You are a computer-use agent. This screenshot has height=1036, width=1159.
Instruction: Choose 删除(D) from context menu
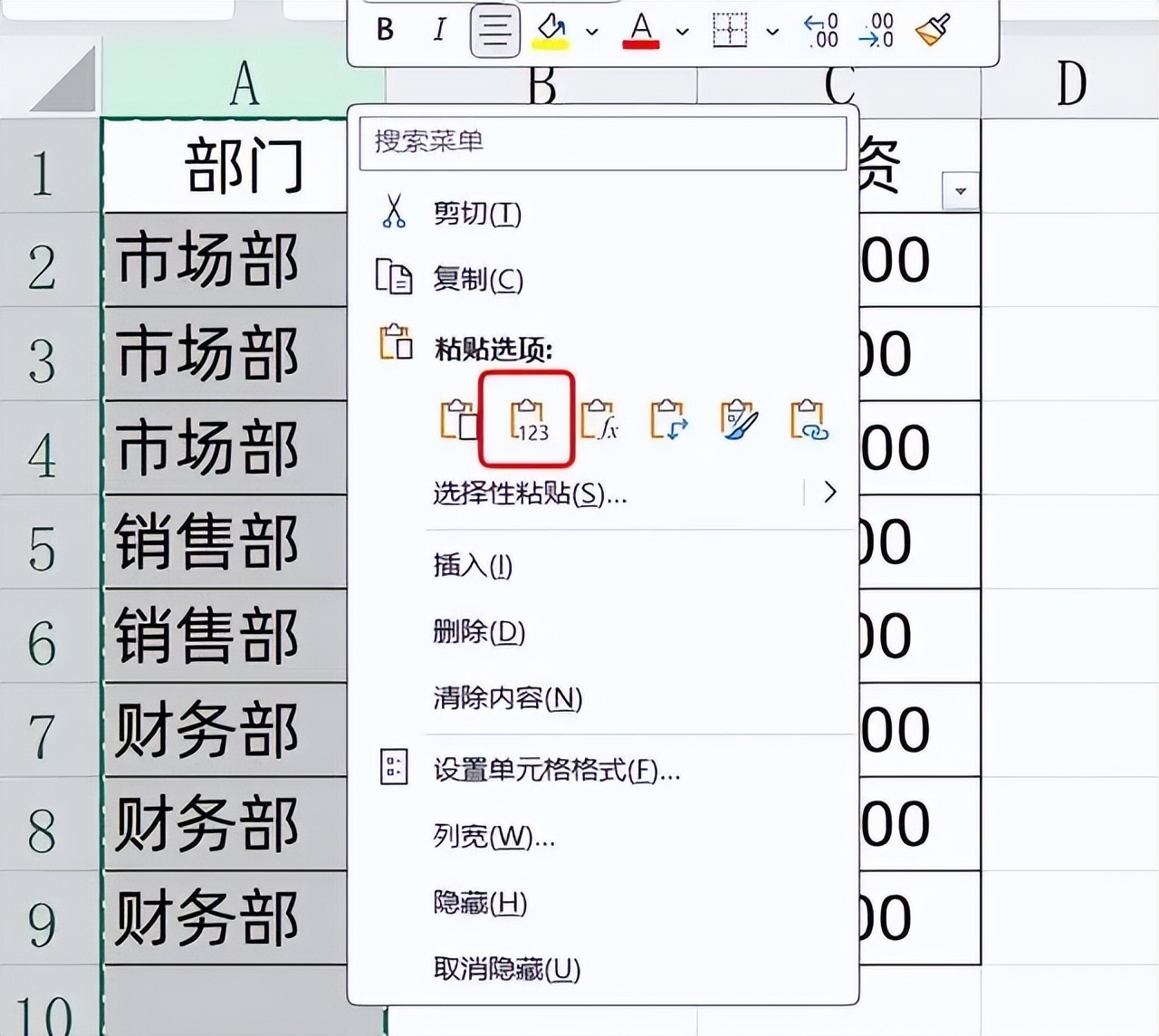click(479, 631)
